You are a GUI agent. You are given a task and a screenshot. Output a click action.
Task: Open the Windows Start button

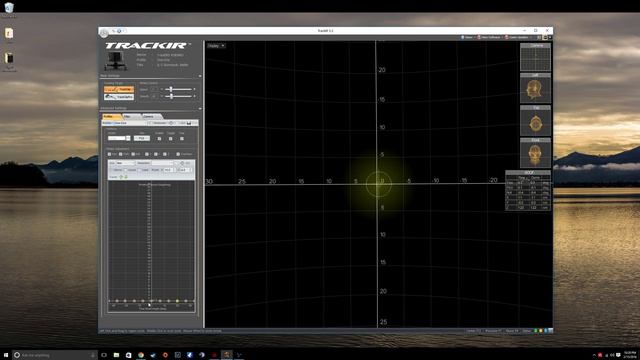(6, 355)
